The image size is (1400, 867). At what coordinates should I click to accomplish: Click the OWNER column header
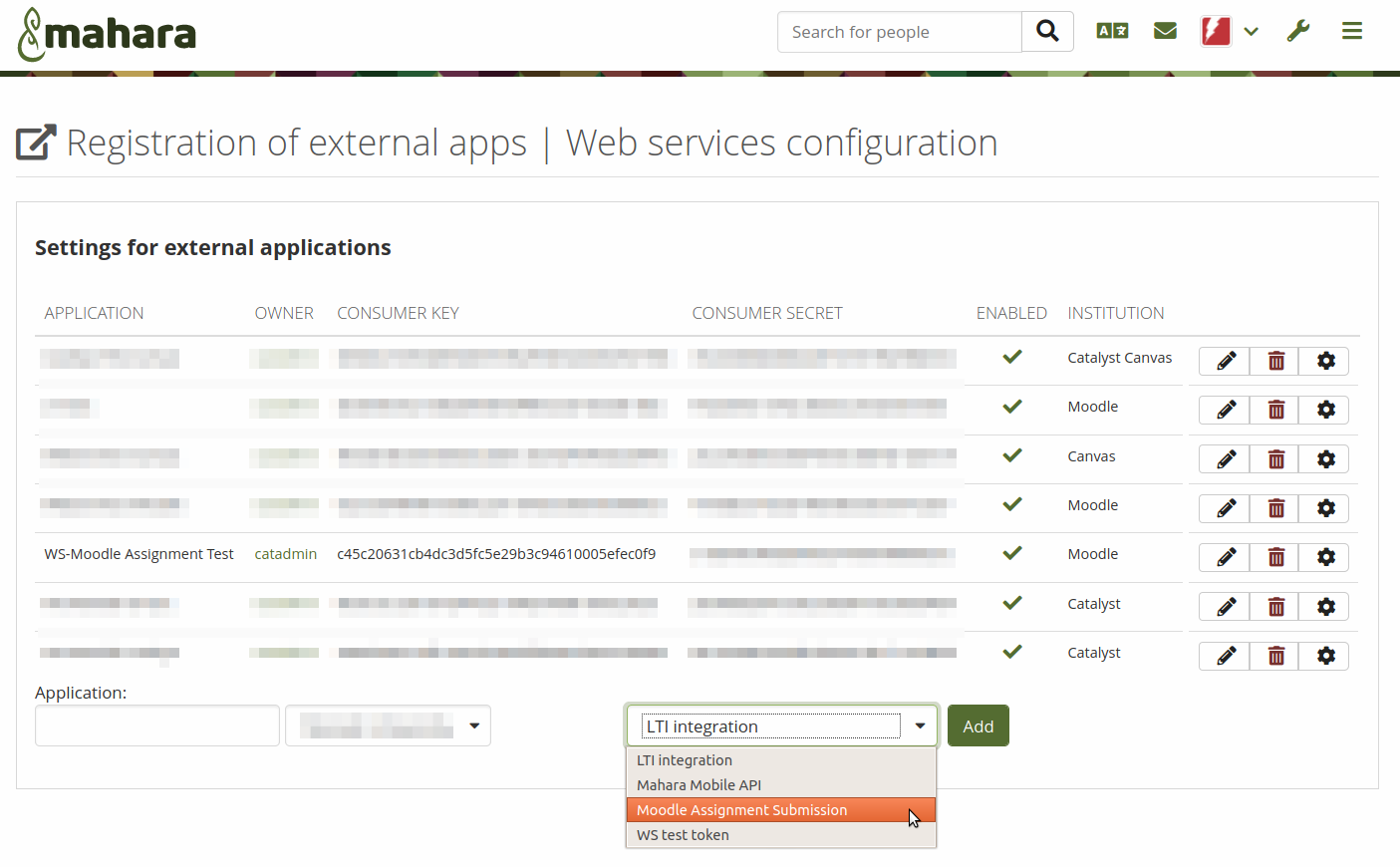coord(284,313)
